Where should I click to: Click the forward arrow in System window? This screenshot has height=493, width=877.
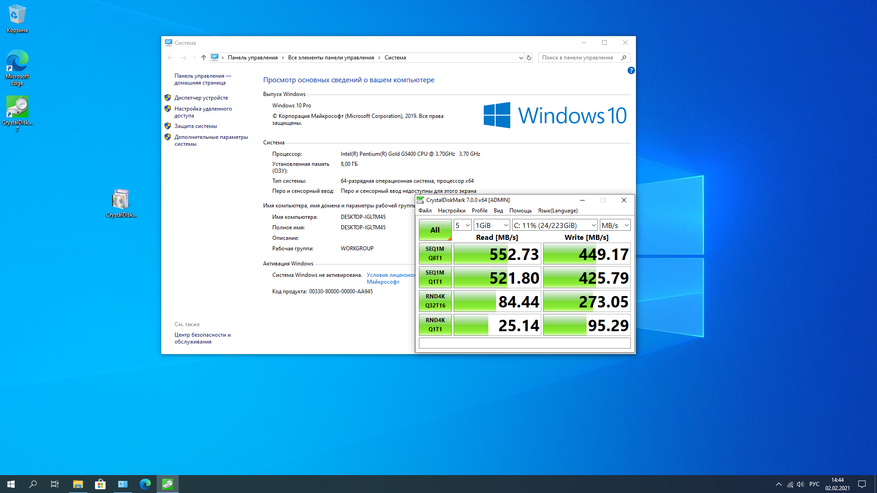click(183, 58)
